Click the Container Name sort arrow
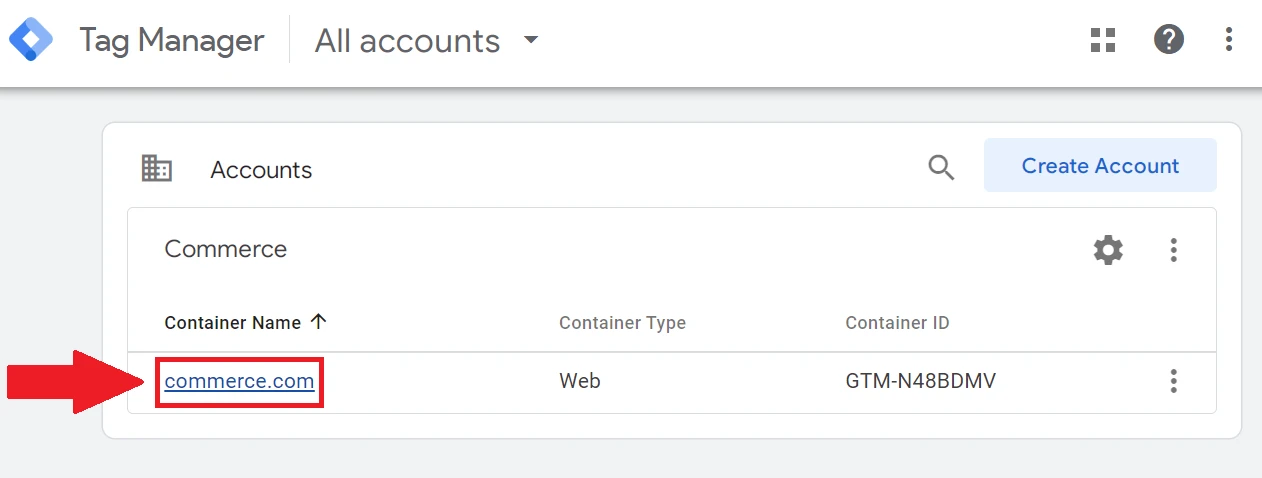This screenshot has height=478, width=1262. [319, 322]
